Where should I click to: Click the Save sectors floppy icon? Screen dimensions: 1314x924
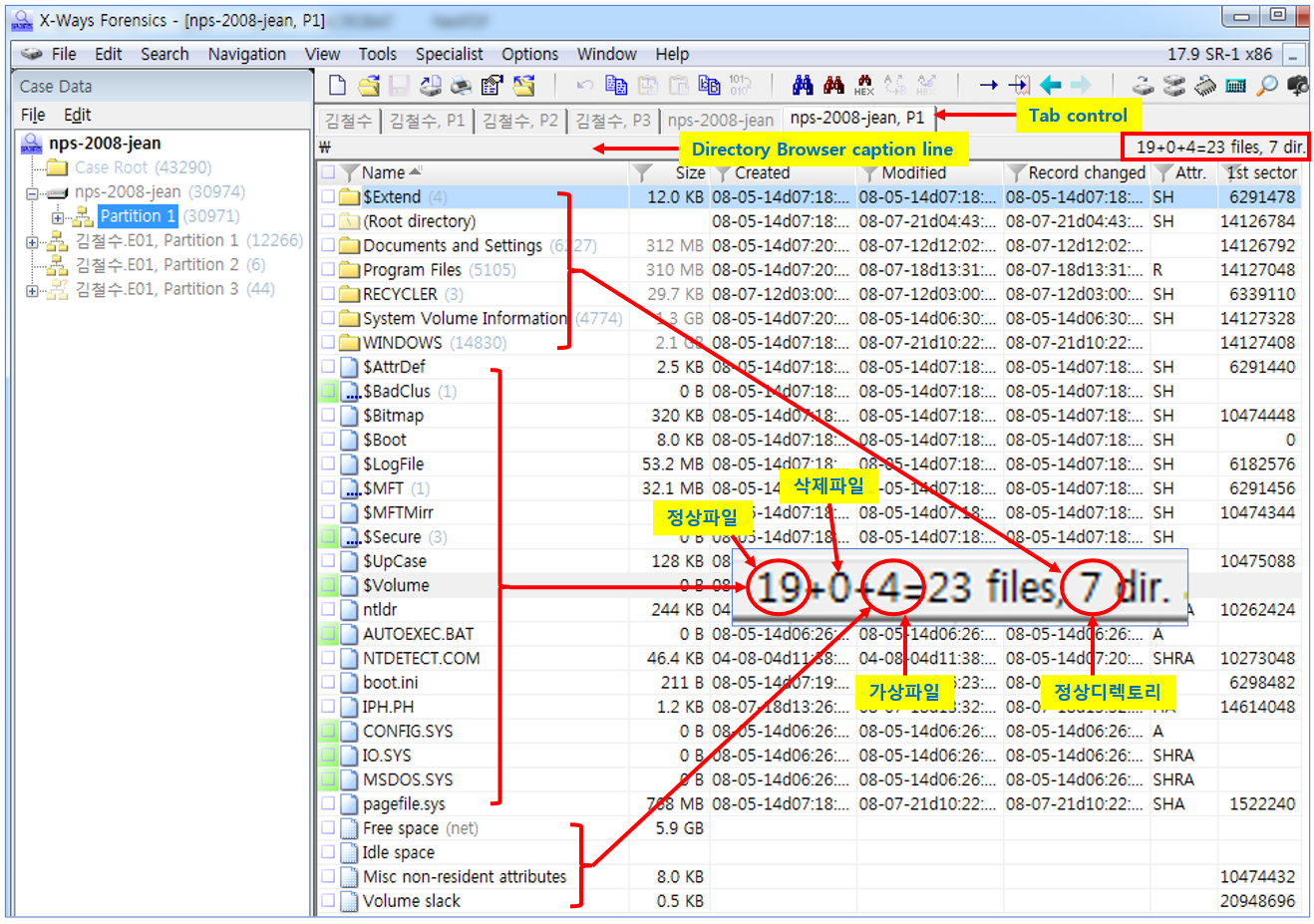pyautogui.click(x=400, y=86)
